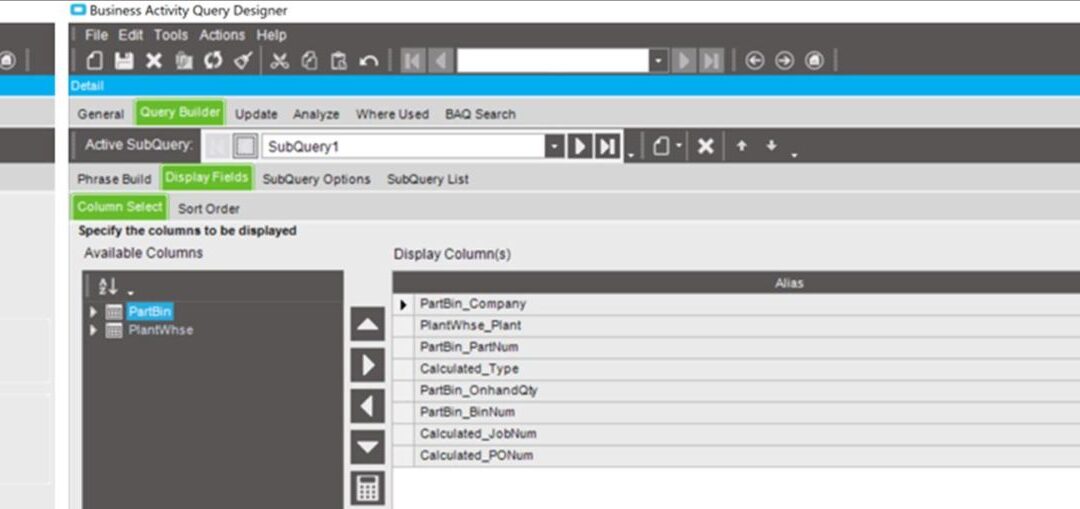Screen dimensions: 1080x509
Task: Open the BAQ Search tab
Action: point(480,114)
